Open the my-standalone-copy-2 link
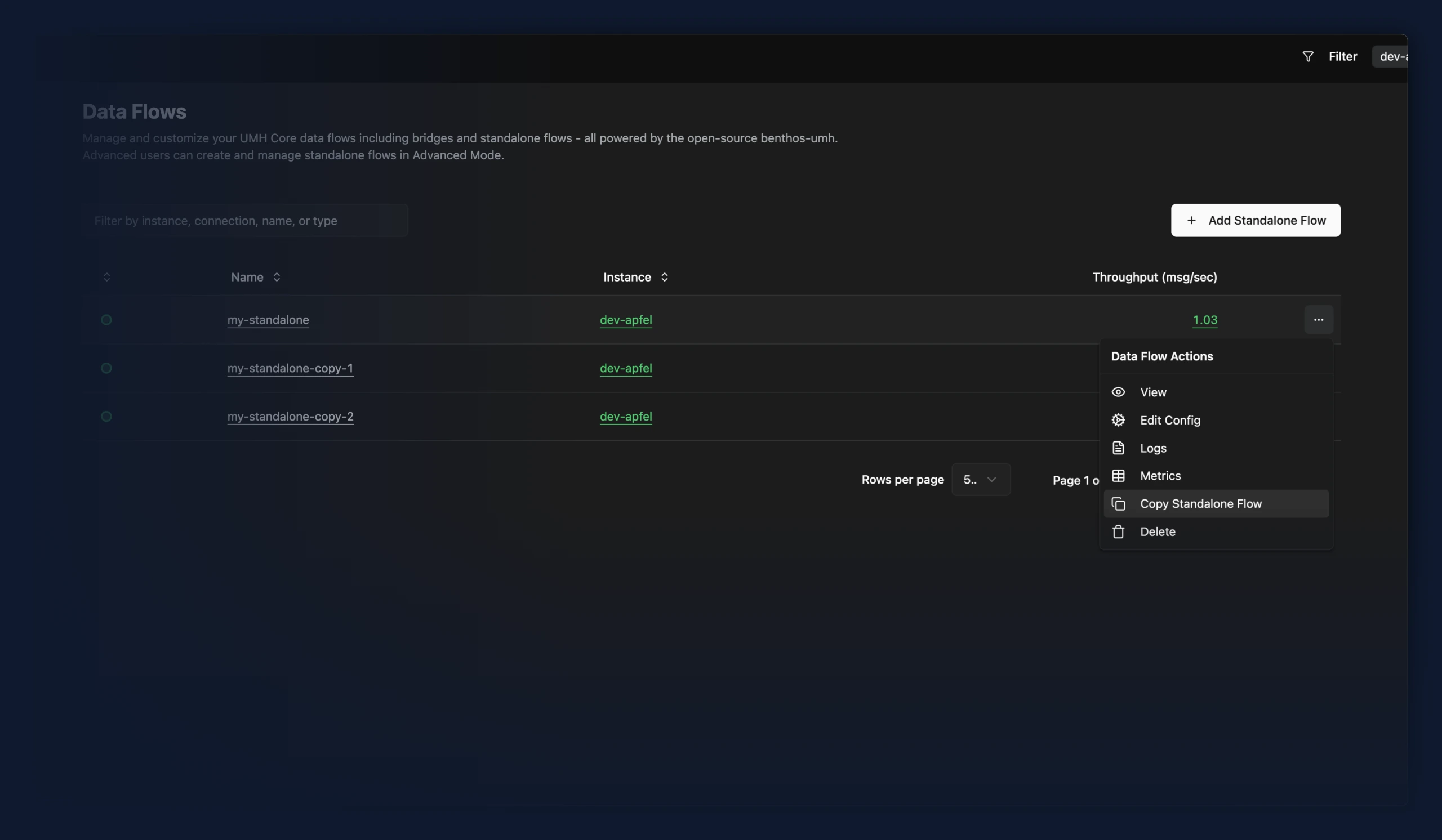This screenshot has width=1442, height=840. coord(290,416)
